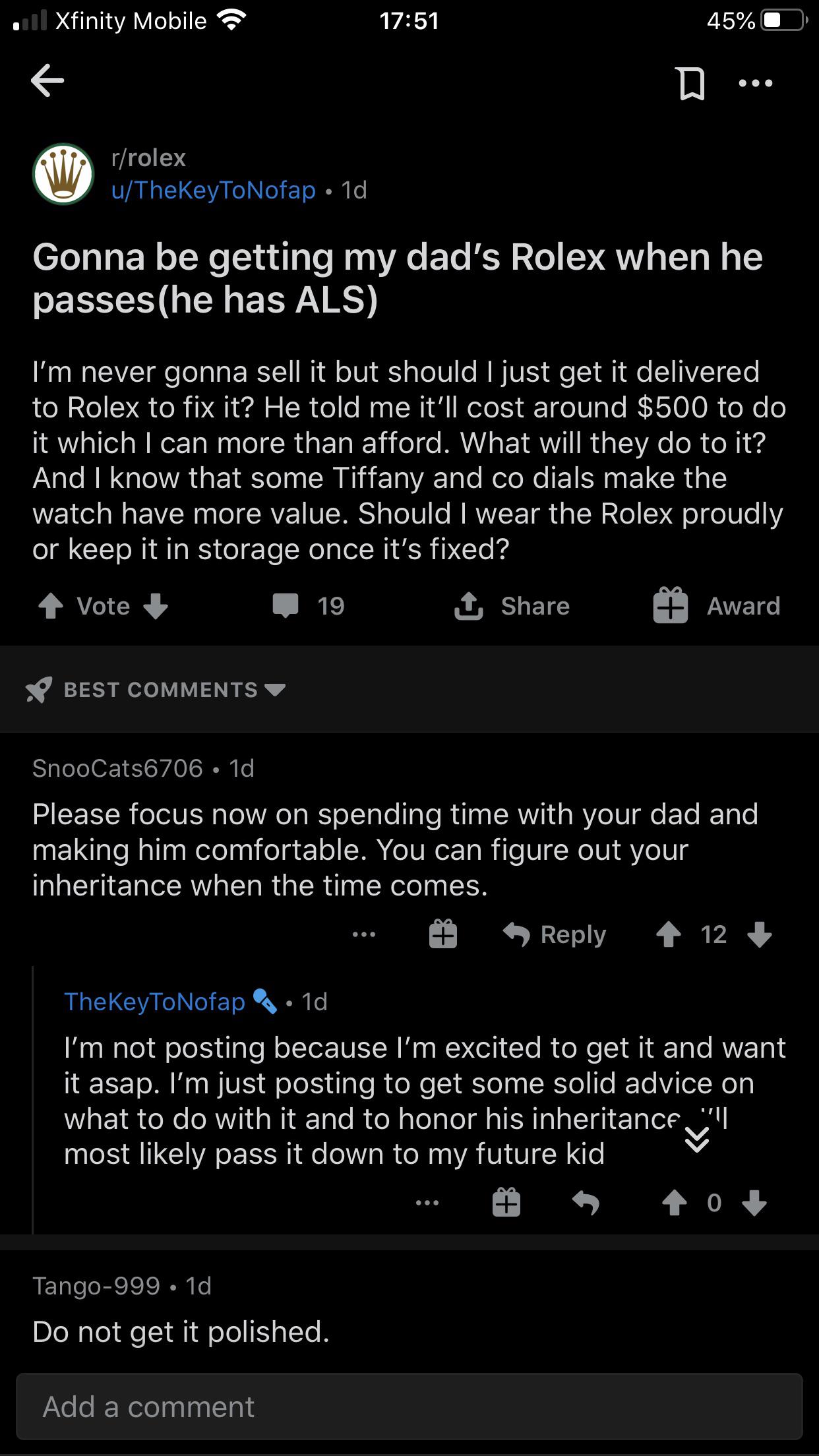Tap the Add a comment field
This screenshot has width=819, height=1456.
[409, 1405]
